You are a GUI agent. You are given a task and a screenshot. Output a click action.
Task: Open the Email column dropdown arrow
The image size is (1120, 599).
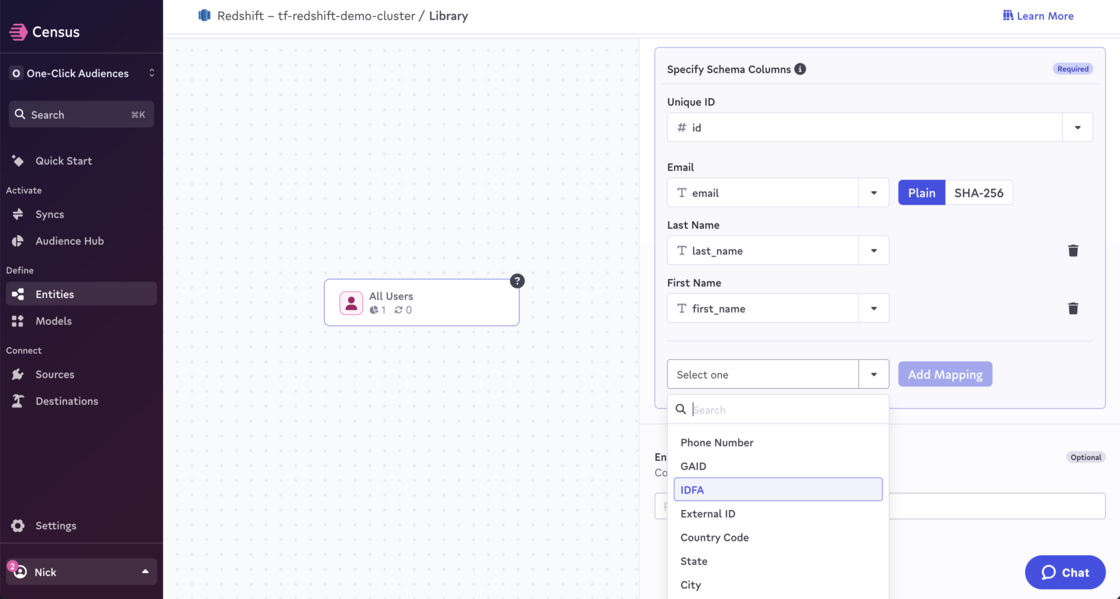(x=874, y=193)
